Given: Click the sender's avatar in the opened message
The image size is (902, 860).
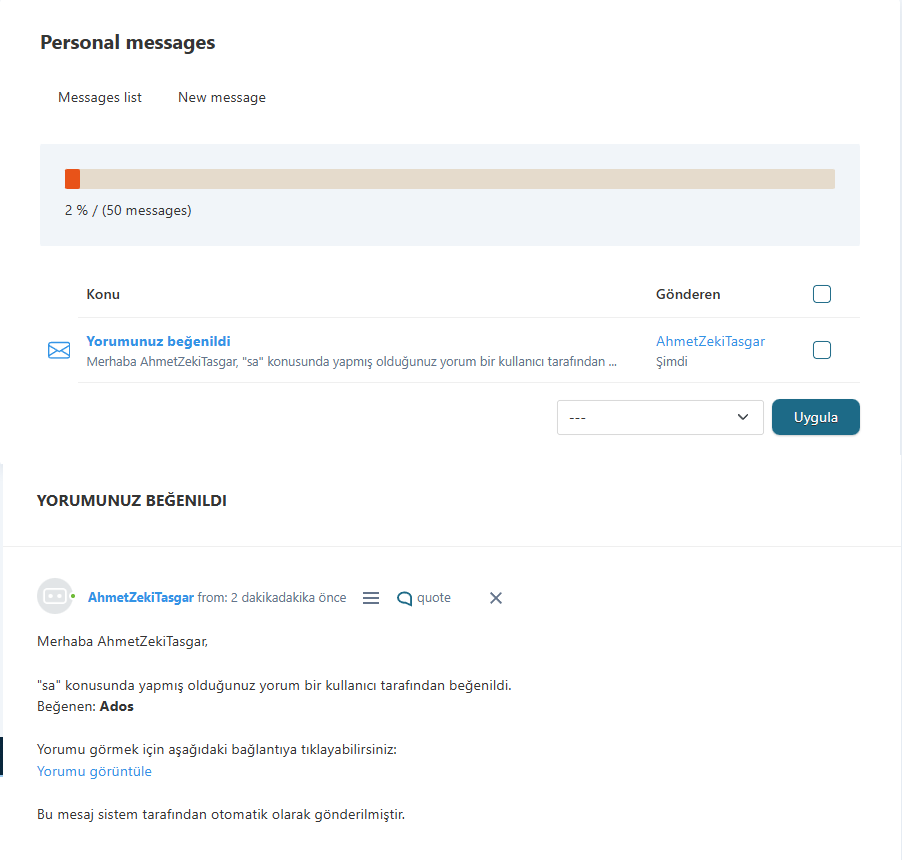Looking at the screenshot, I should point(55,596).
